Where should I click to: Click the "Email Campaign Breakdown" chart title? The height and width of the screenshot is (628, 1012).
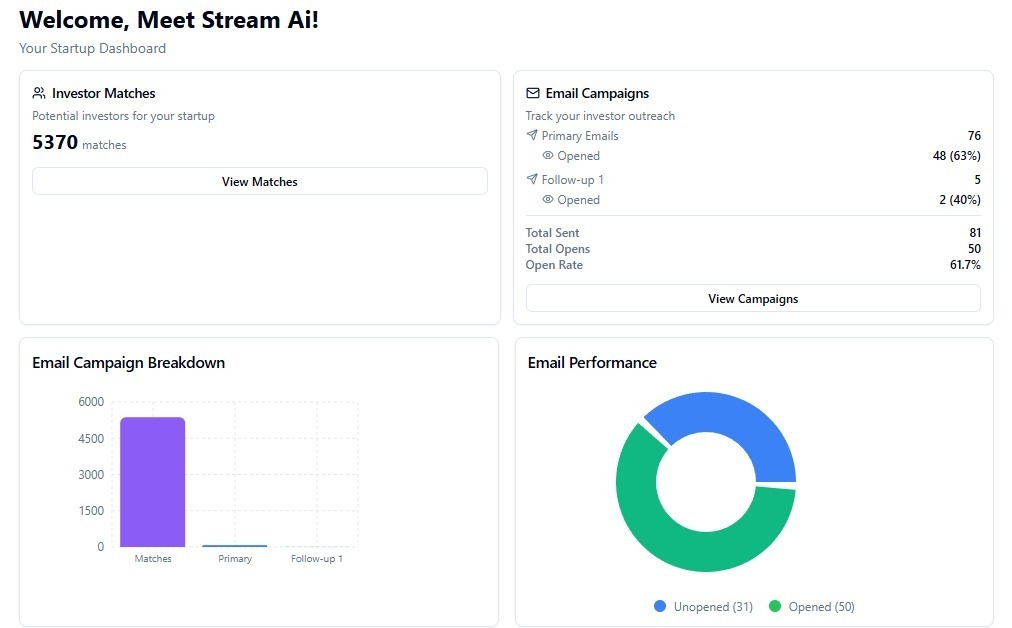pos(128,363)
